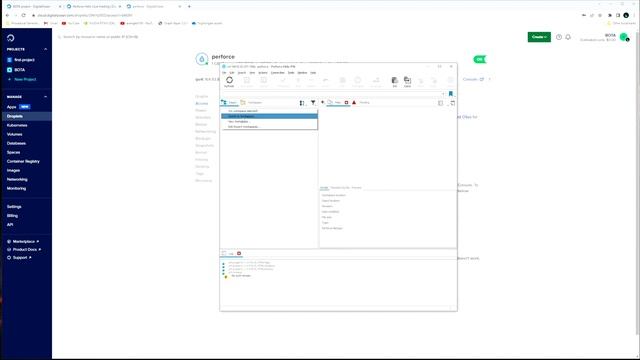Go back with the browser back arrow
Image resolution: width=640 pixels, height=360 pixels.
[x=7, y=15]
